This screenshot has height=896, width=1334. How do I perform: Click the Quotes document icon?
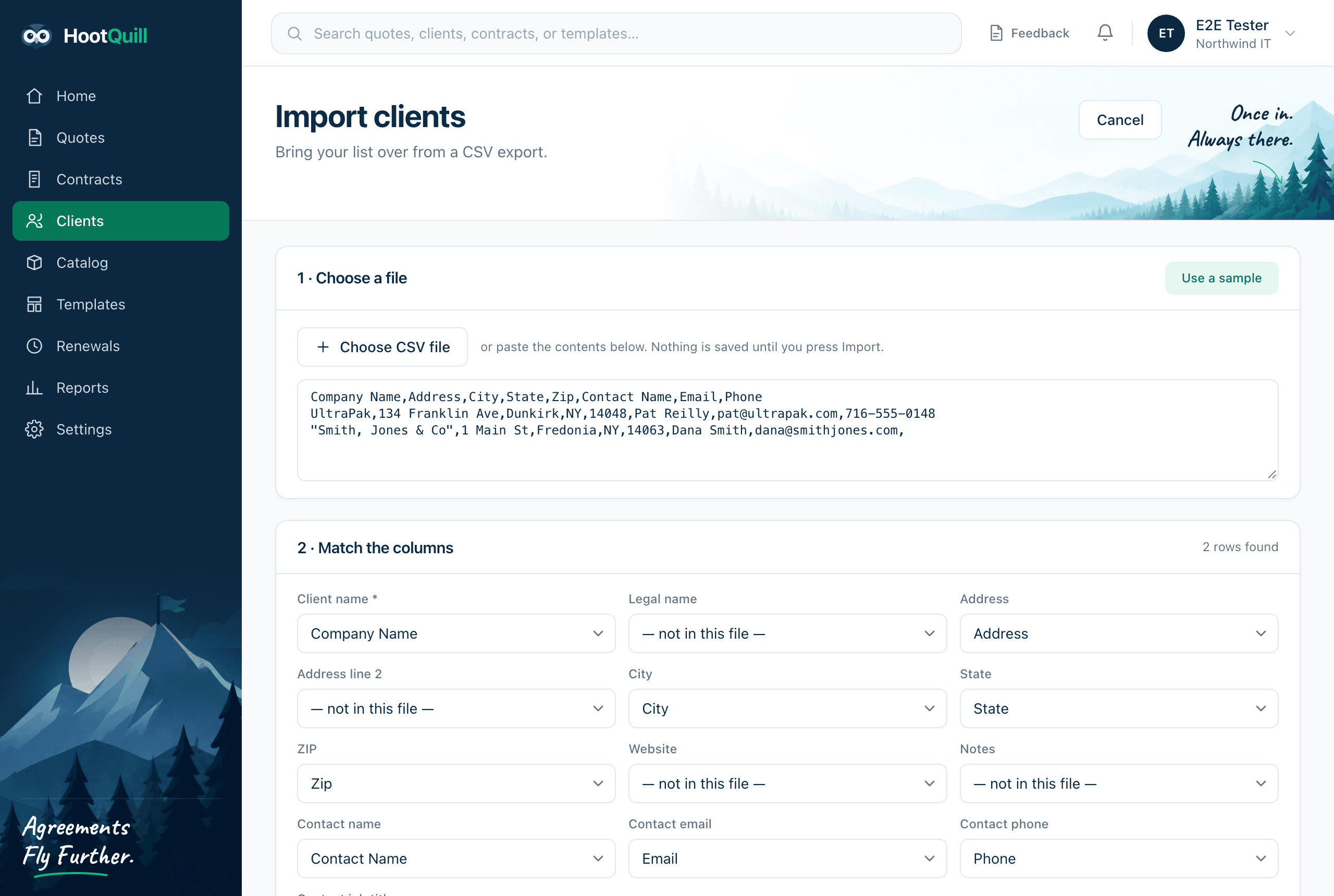34,138
